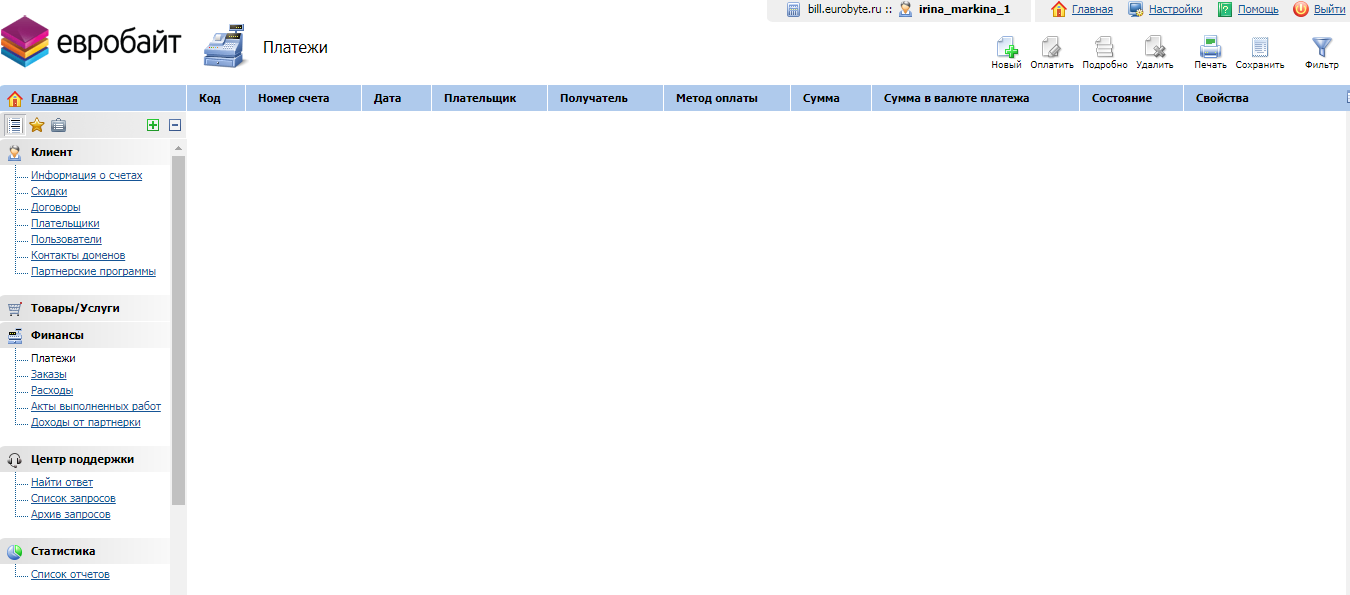Click the red power logout icon
The image size is (1350, 595).
click(x=1301, y=9)
